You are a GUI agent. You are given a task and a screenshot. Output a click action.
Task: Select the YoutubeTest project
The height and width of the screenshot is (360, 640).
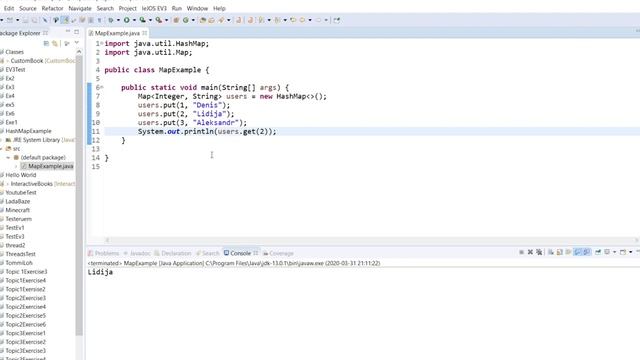(x=21, y=193)
